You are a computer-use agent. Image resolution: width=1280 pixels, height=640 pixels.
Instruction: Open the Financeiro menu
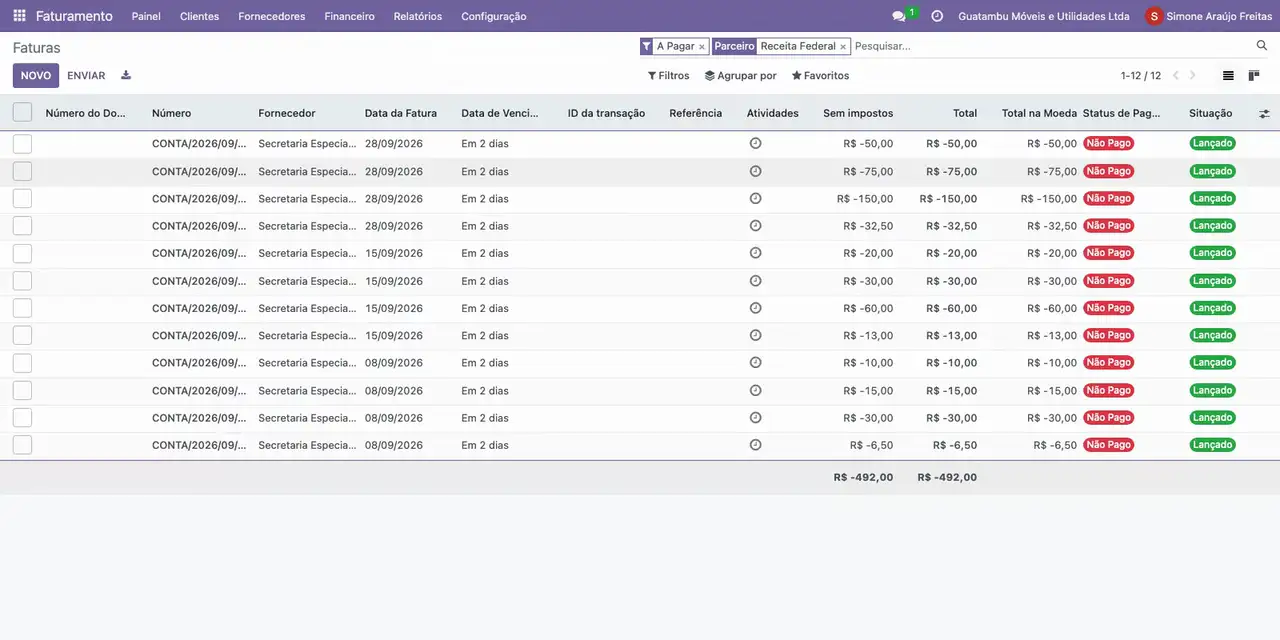[349, 16]
